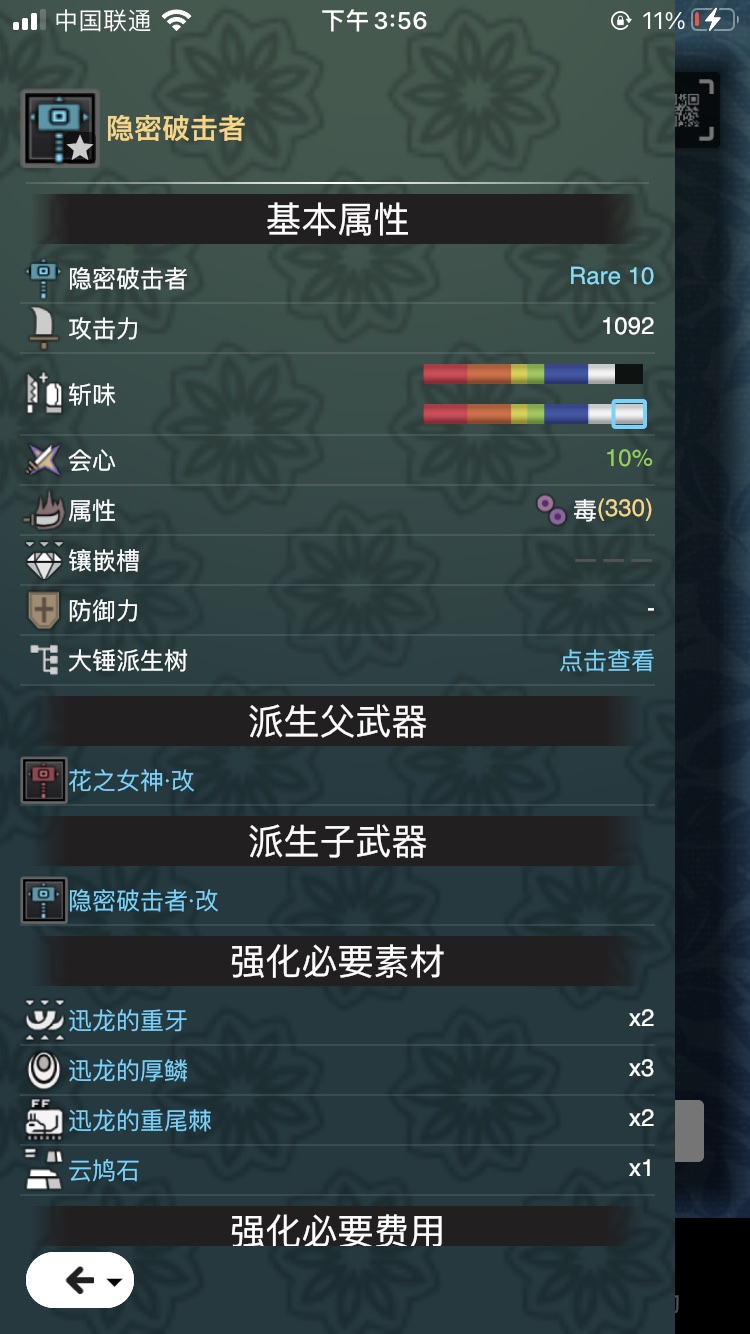Screen dimensions: 750x1334
Task: View parent weapon 花之女神·改
Action: [x=131, y=781]
